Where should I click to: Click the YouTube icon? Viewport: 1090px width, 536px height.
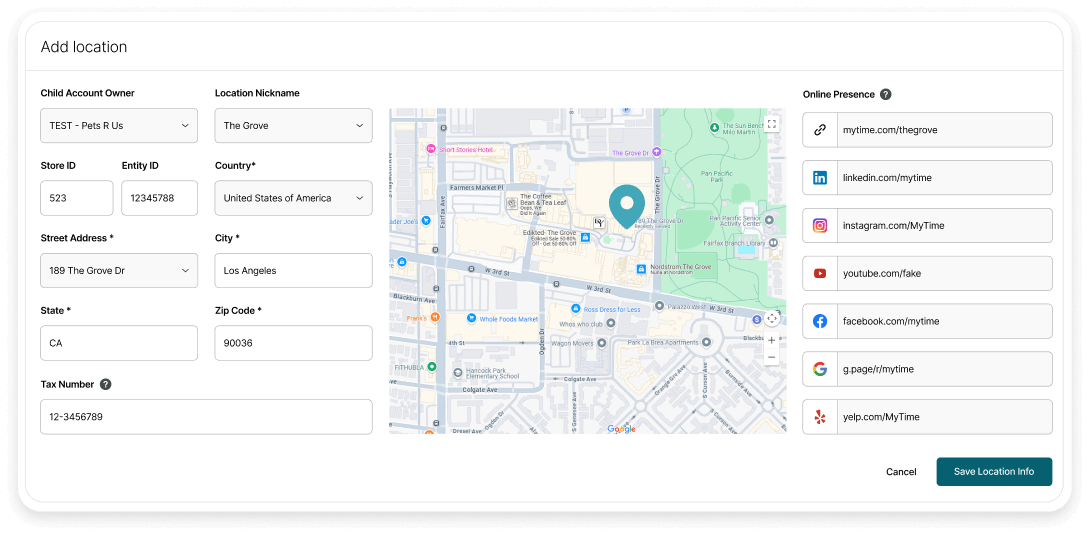820,274
